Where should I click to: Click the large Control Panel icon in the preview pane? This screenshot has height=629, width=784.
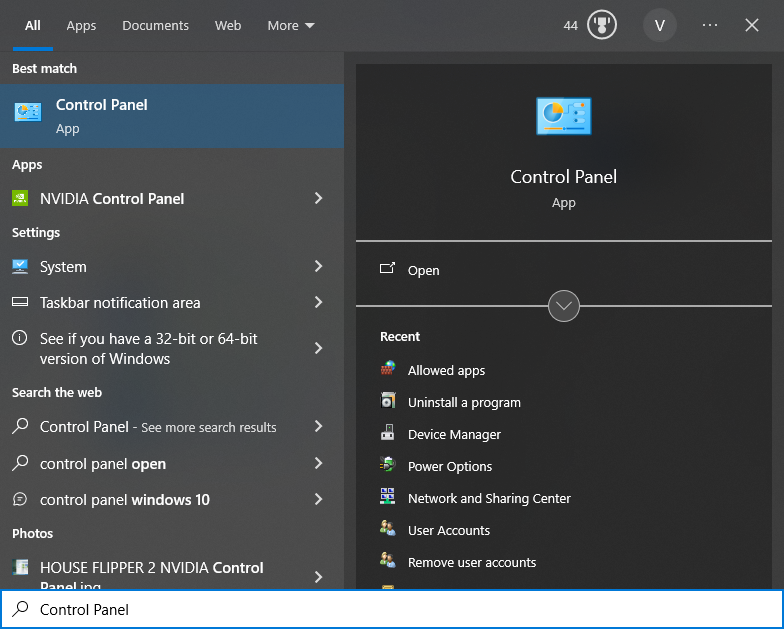tap(564, 116)
